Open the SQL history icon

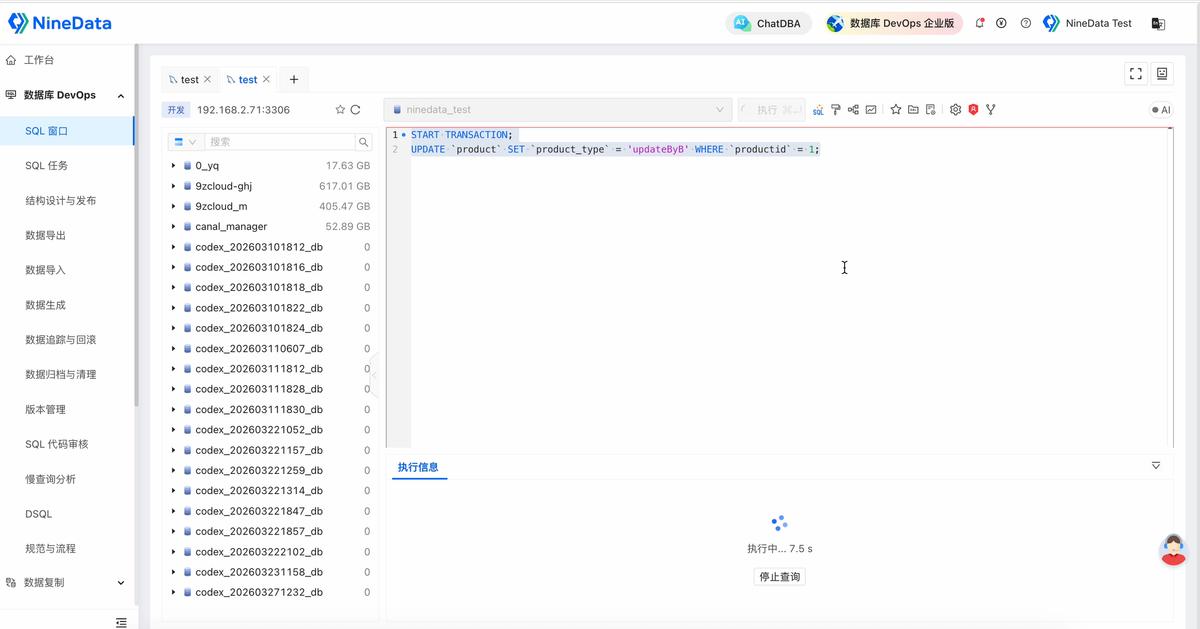tap(930, 110)
